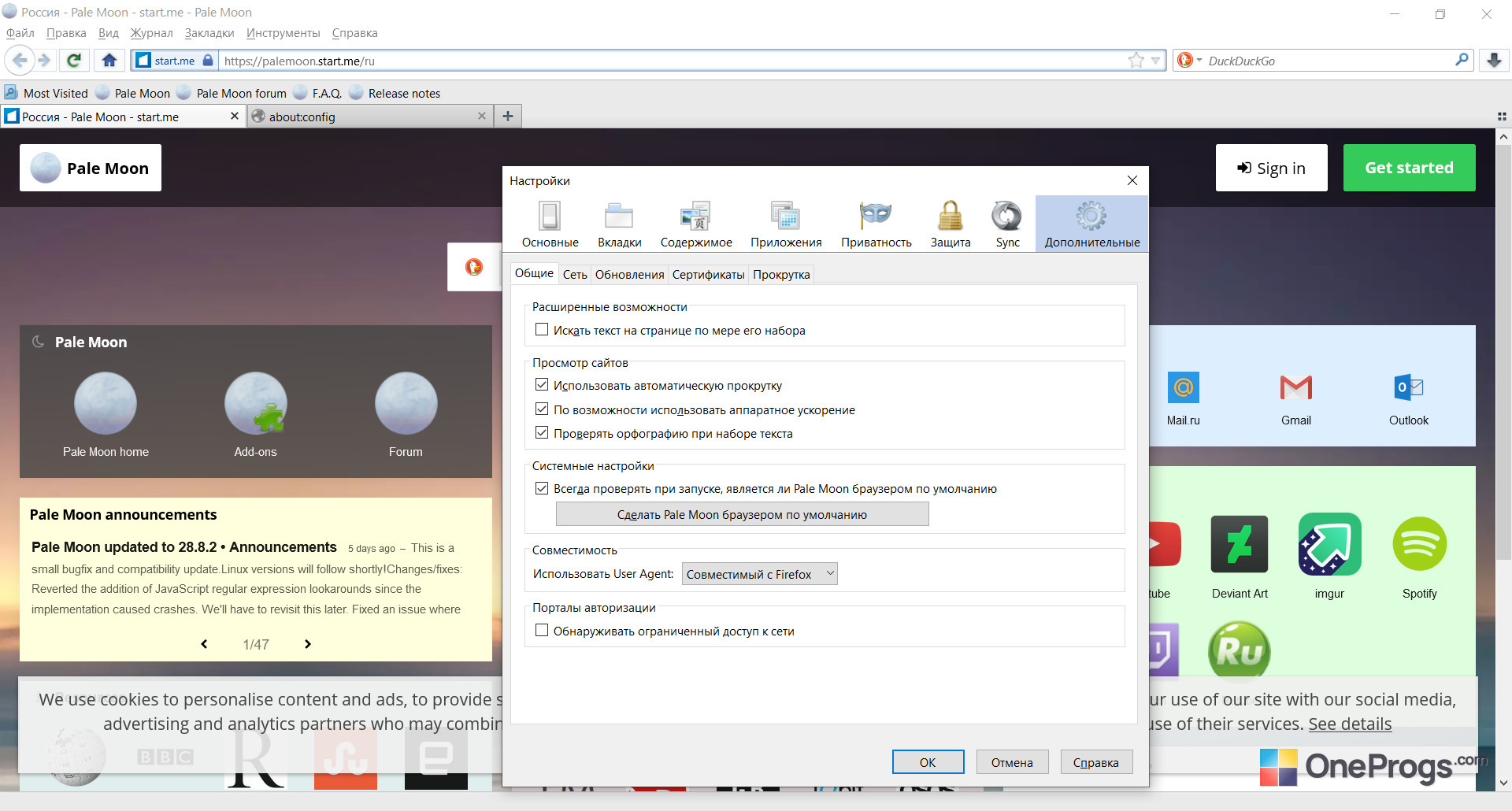
Task: Open the Дополнительные settings category
Action: [1091, 224]
